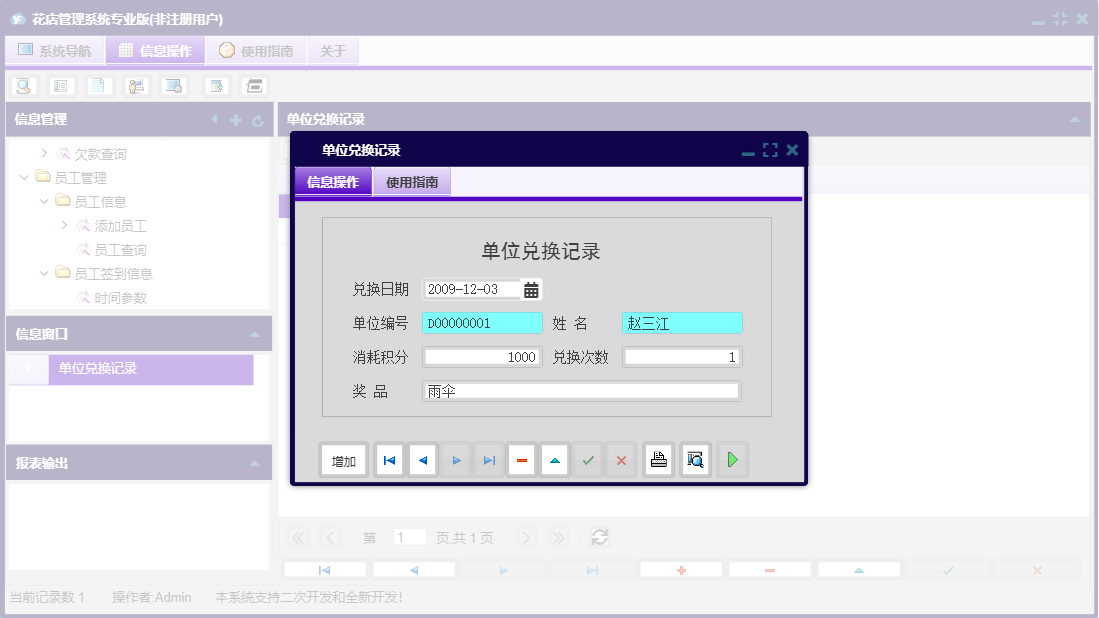1099x618 pixels.
Task: Click the new document toolbar icon
Action: [99, 86]
